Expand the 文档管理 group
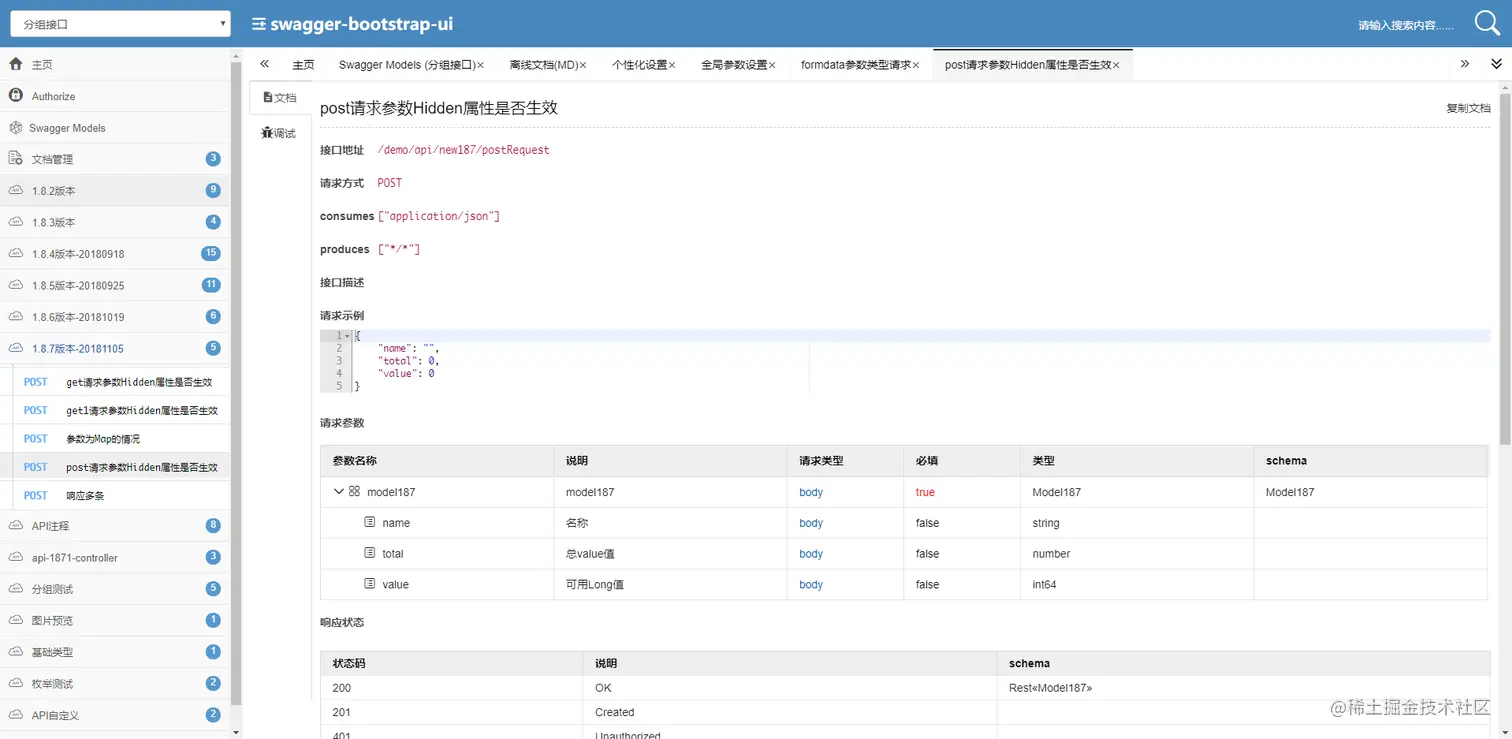This screenshot has width=1512, height=739. tap(115, 159)
